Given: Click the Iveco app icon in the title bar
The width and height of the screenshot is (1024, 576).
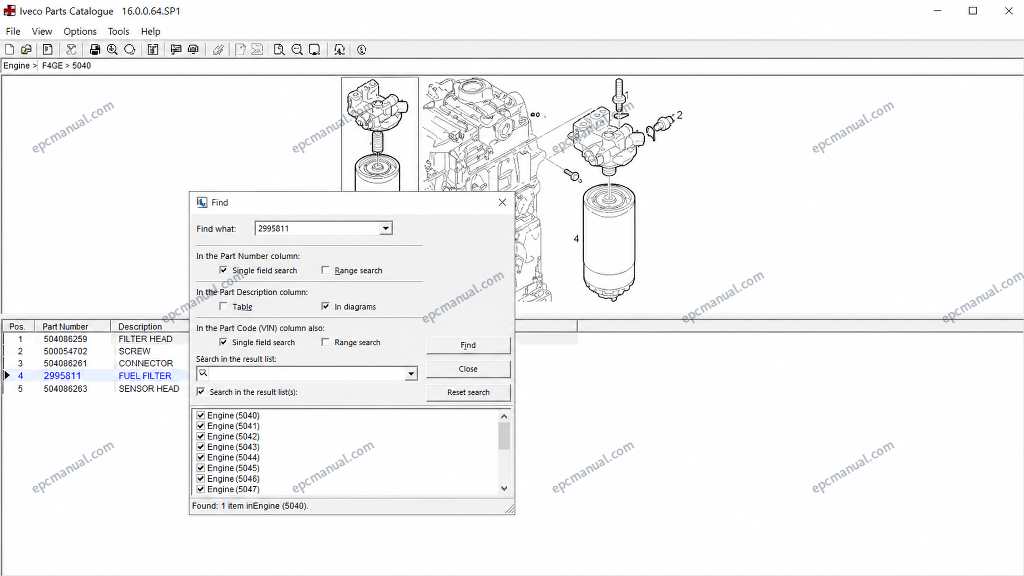Looking at the screenshot, I should 10,11.
